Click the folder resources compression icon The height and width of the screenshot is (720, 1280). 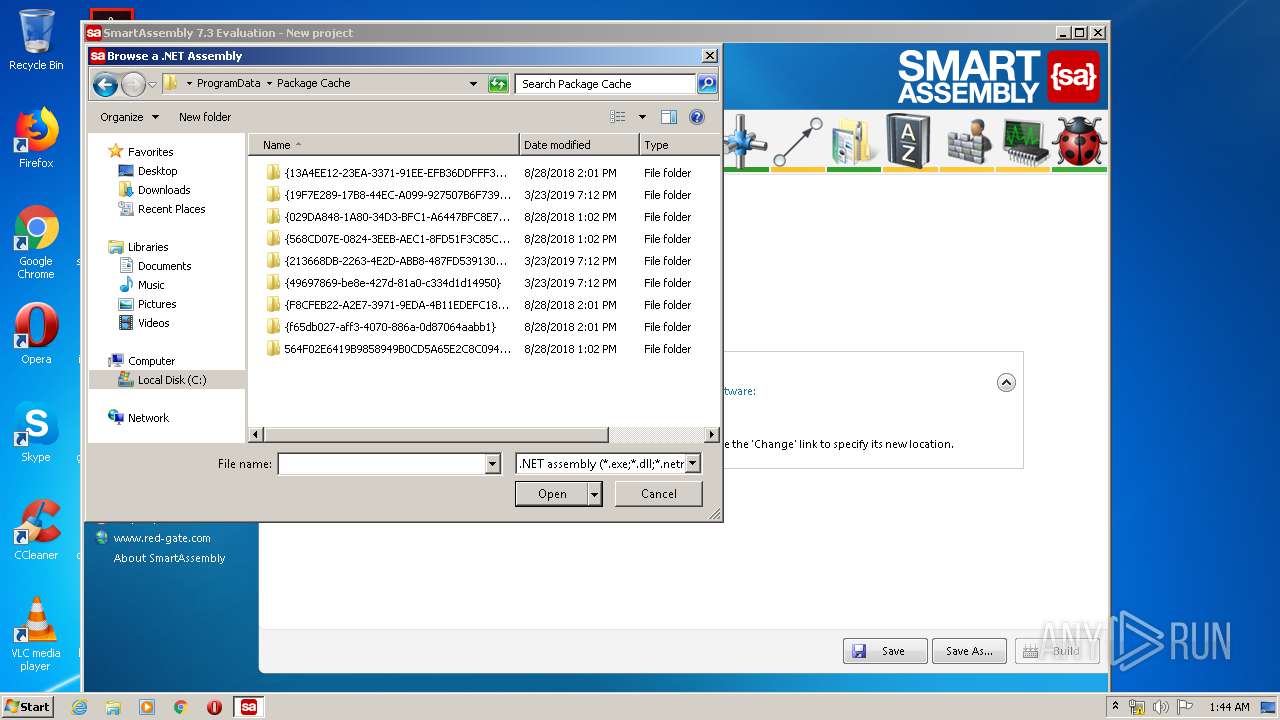pyautogui.click(x=853, y=141)
